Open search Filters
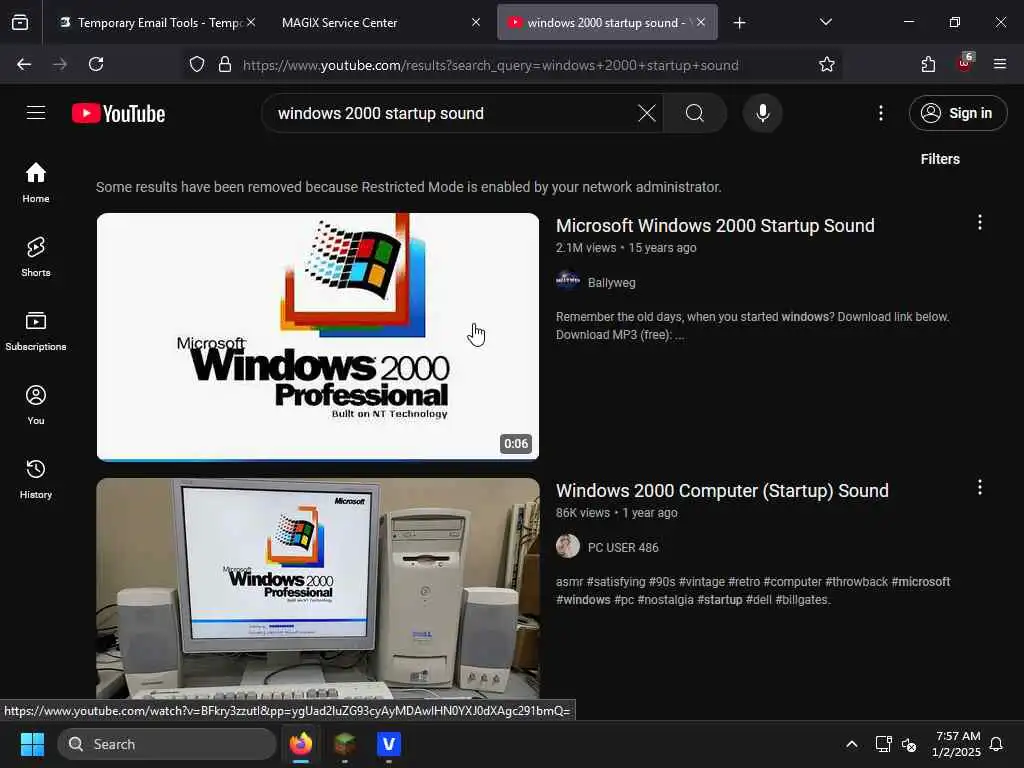 940,159
